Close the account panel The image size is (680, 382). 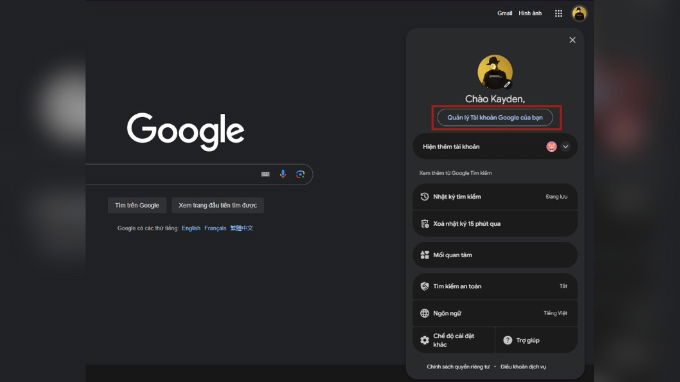pyautogui.click(x=572, y=40)
